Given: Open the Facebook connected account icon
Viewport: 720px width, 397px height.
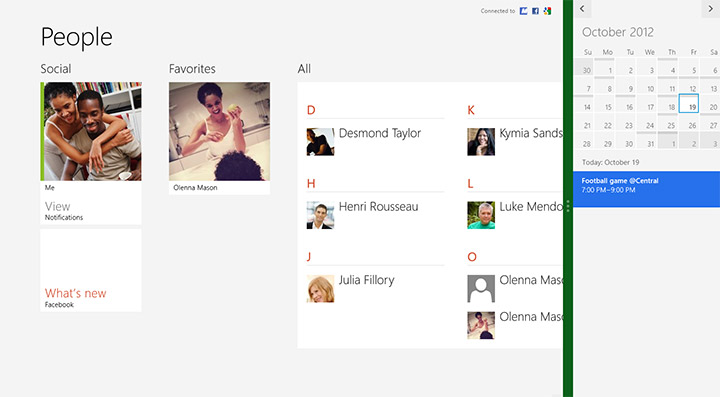Looking at the screenshot, I should (x=535, y=11).
